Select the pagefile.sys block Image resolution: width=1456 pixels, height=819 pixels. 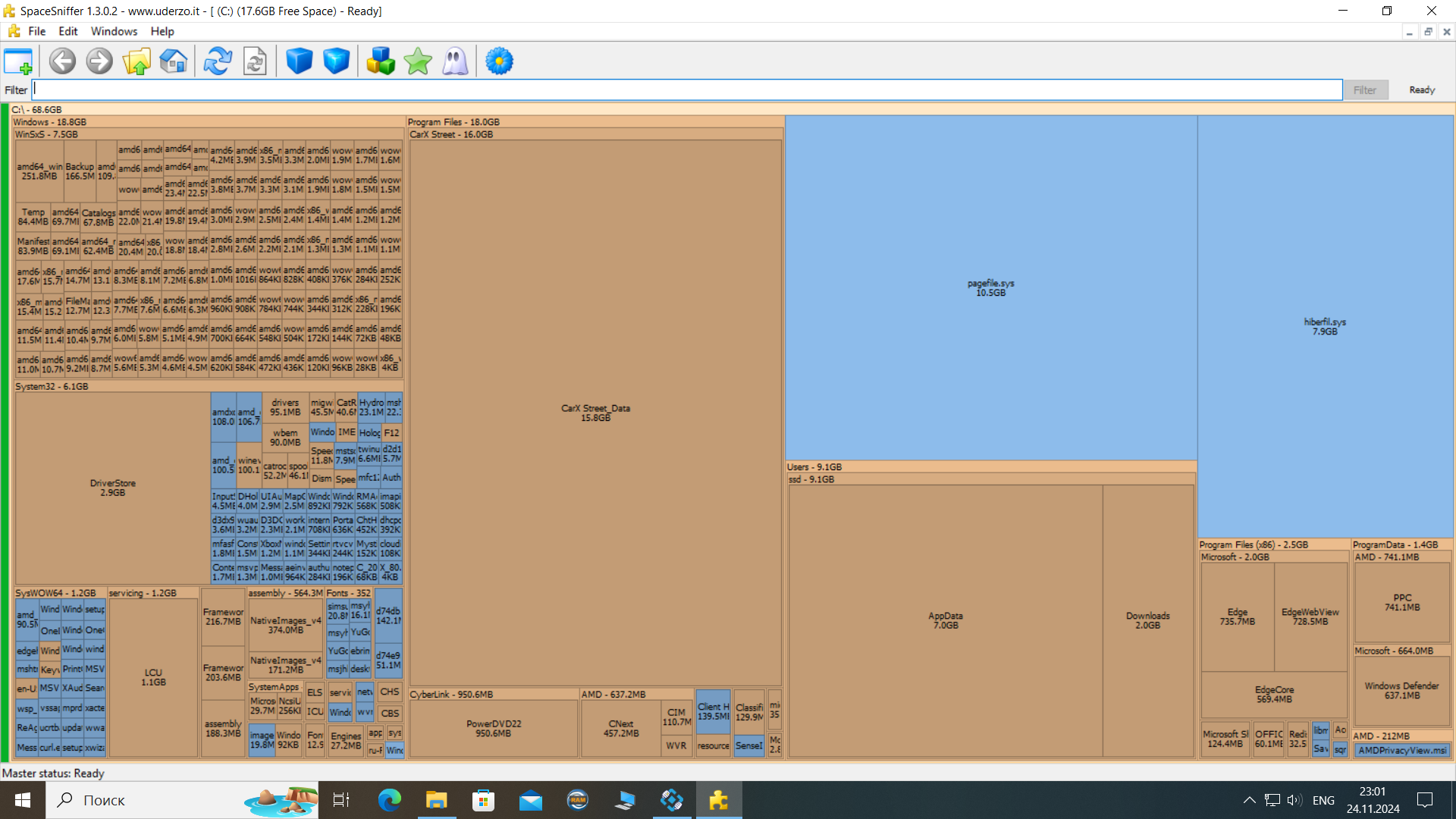990,288
